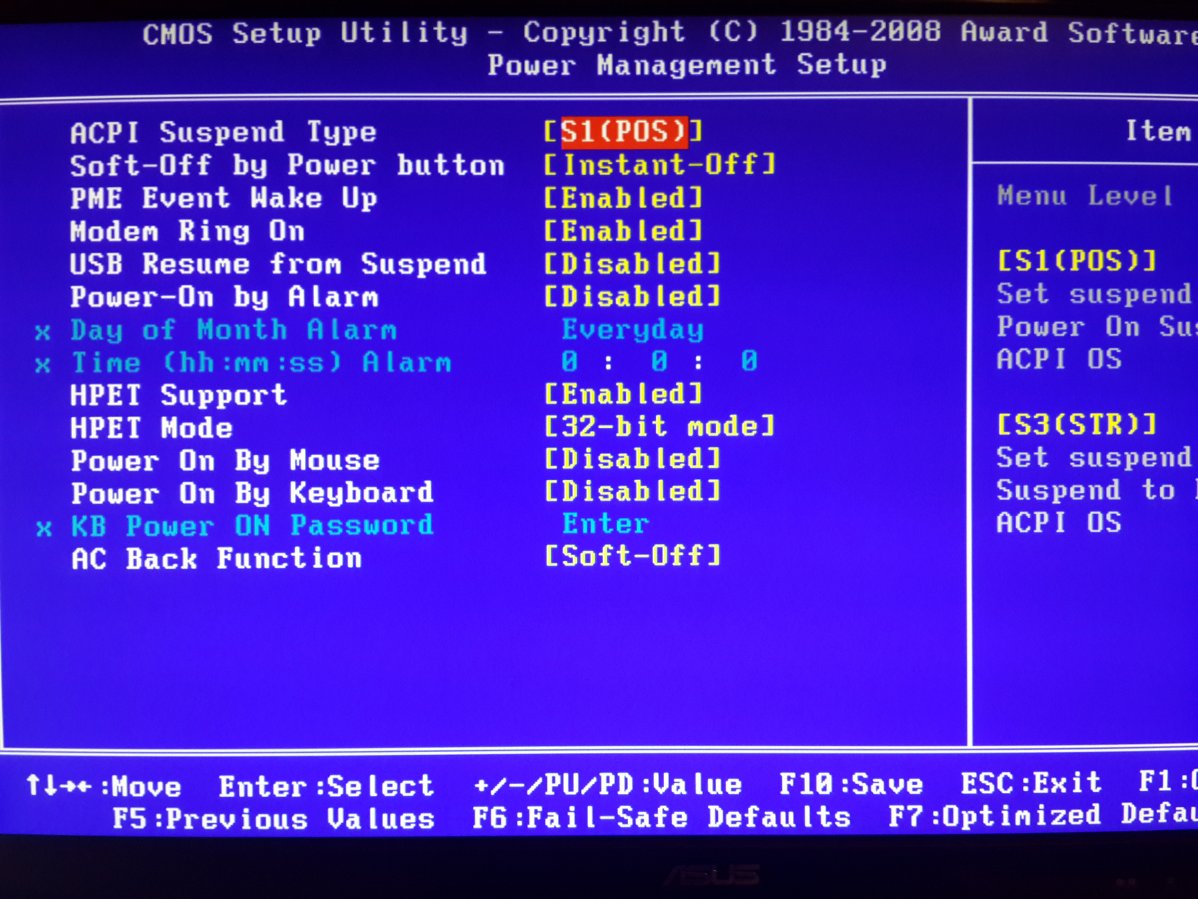The height and width of the screenshot is (899, 1198).
Task: Select the ACPI Suspend Type value S1(POS)
Action: pyautogui.click(x=624, y=131)
